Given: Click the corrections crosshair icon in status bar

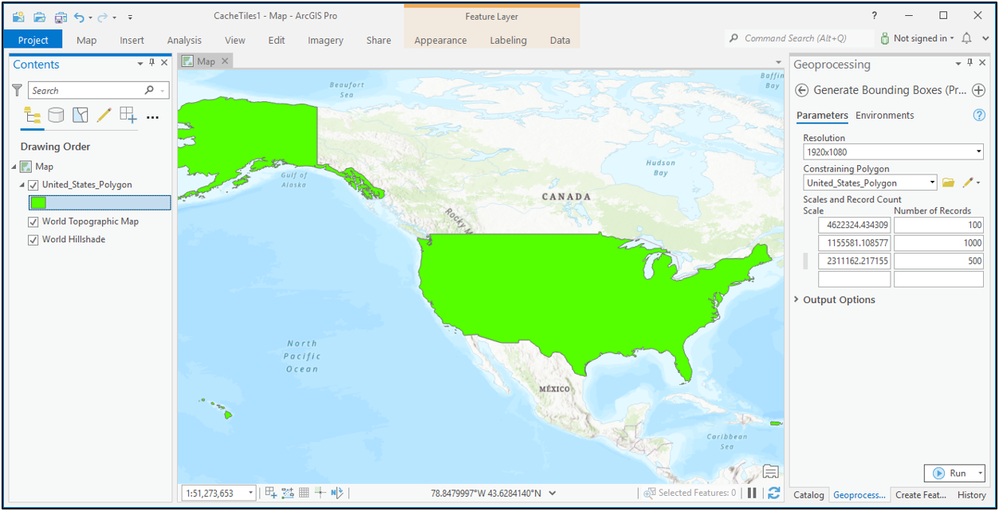Looking at the screenshot, I should (320, 493).
